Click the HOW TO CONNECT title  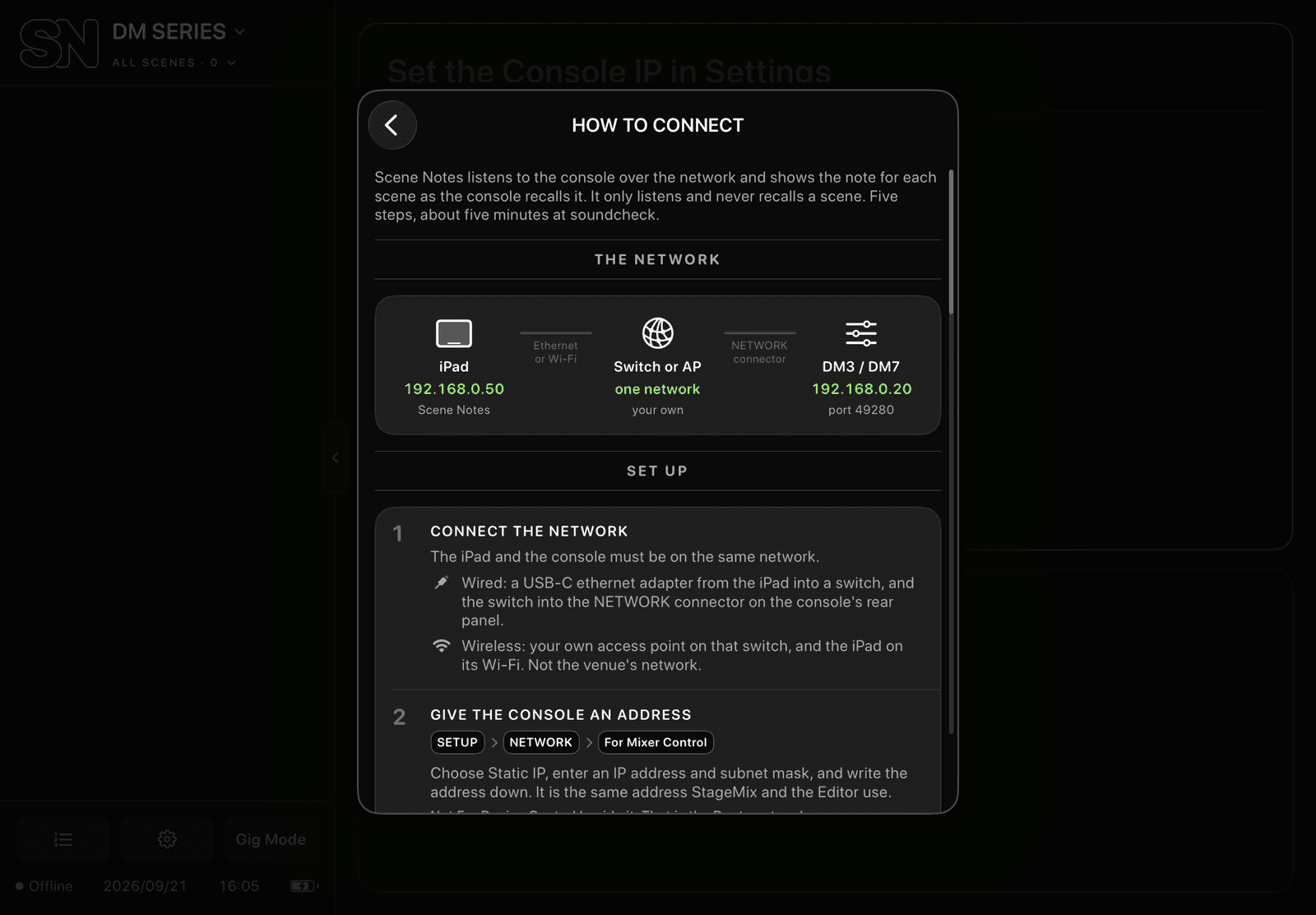click(658, 125)
